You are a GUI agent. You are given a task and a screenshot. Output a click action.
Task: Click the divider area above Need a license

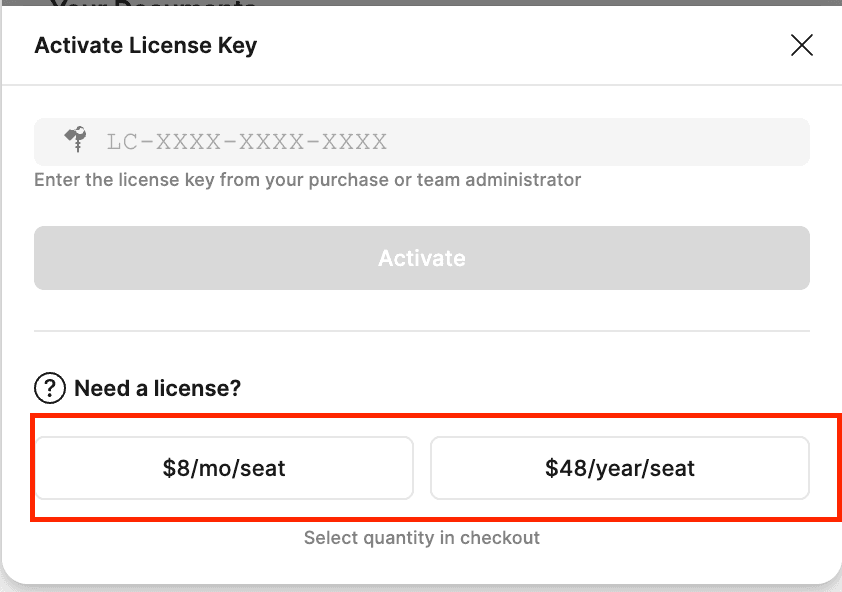[x=421, y=331]
